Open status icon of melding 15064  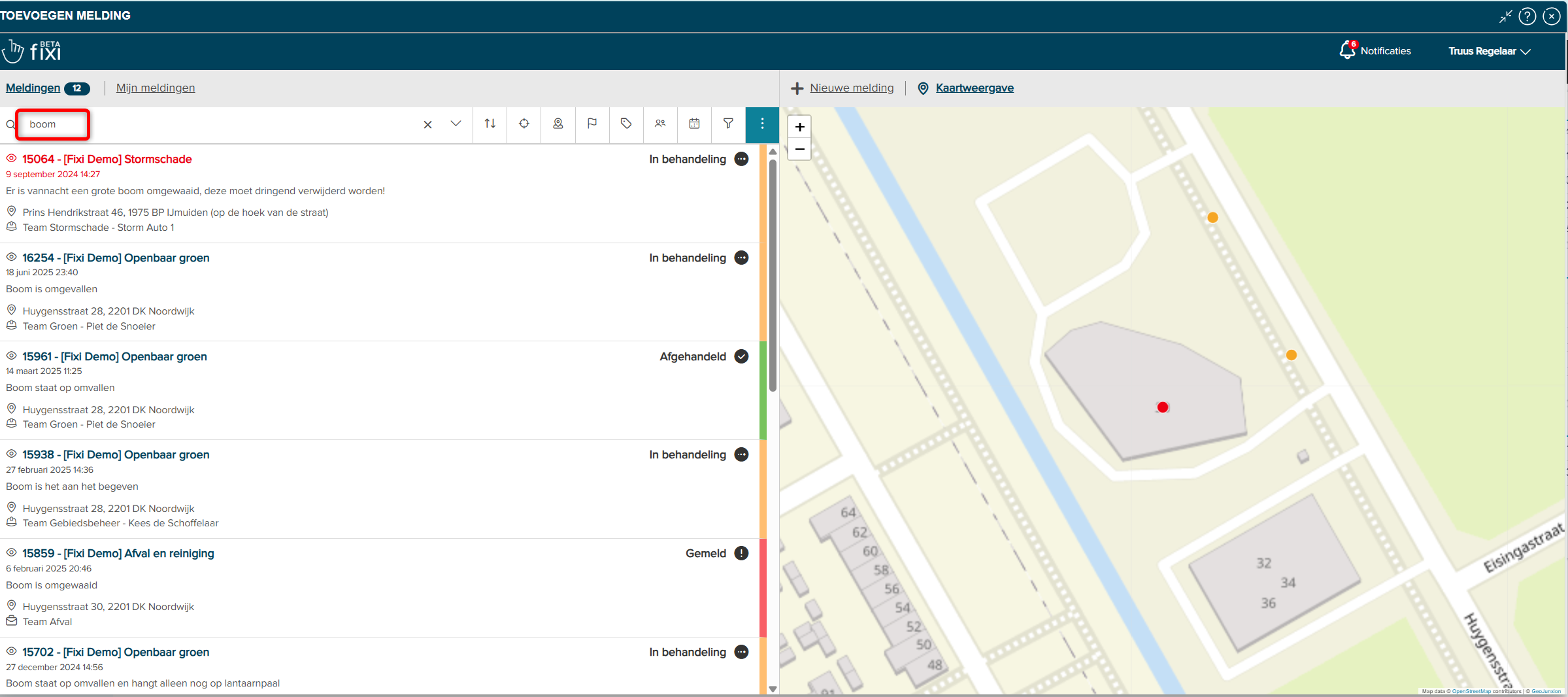tap(741, 159)
